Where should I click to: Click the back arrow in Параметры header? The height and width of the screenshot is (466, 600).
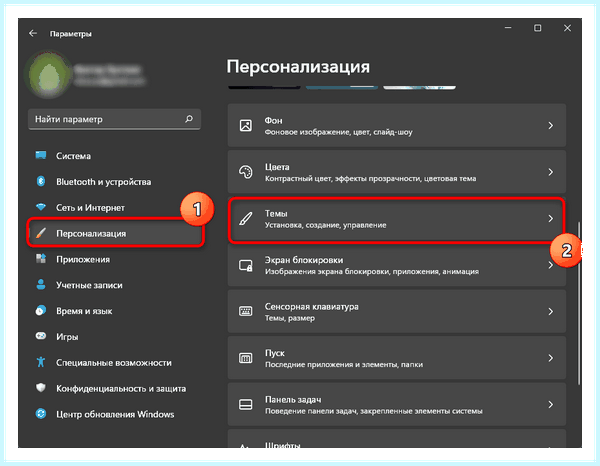[x=33, y=33]
